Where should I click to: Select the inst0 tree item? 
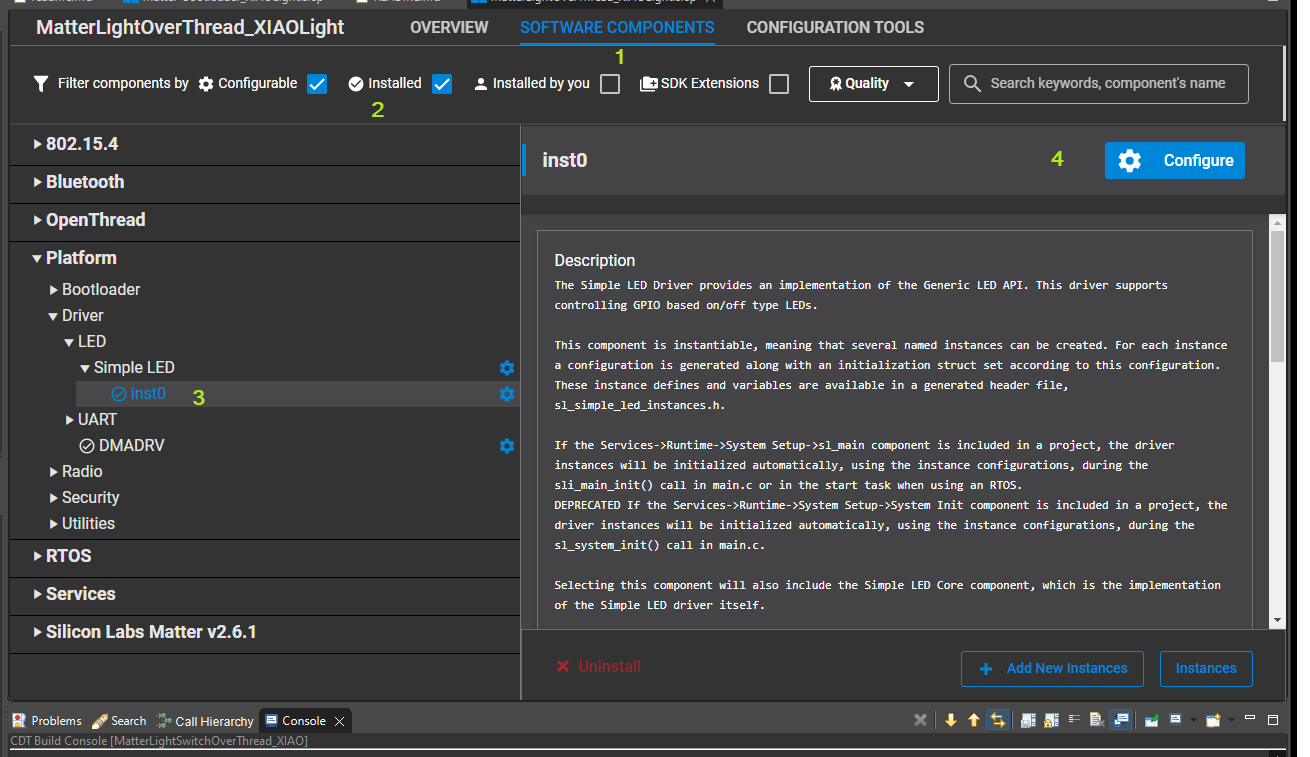[x=148, y=394]
